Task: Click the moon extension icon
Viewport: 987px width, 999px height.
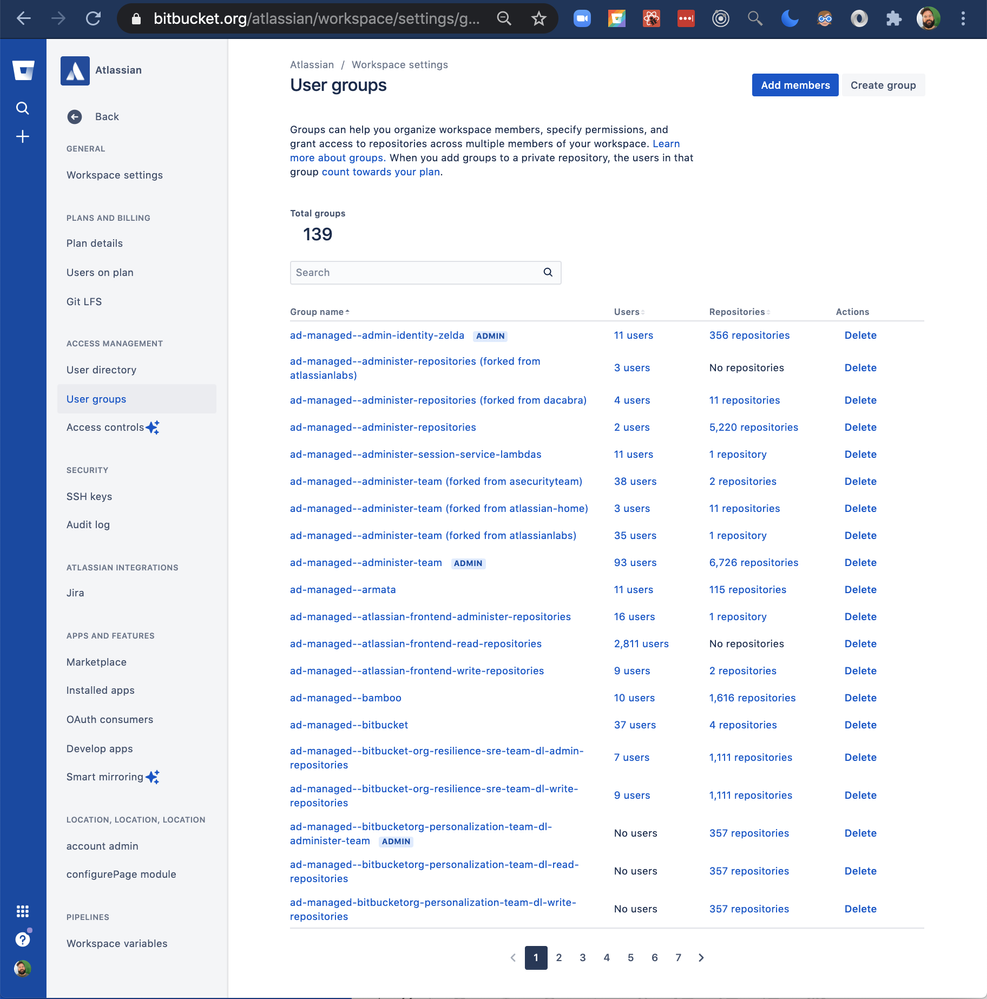Action: pos(790,18)
